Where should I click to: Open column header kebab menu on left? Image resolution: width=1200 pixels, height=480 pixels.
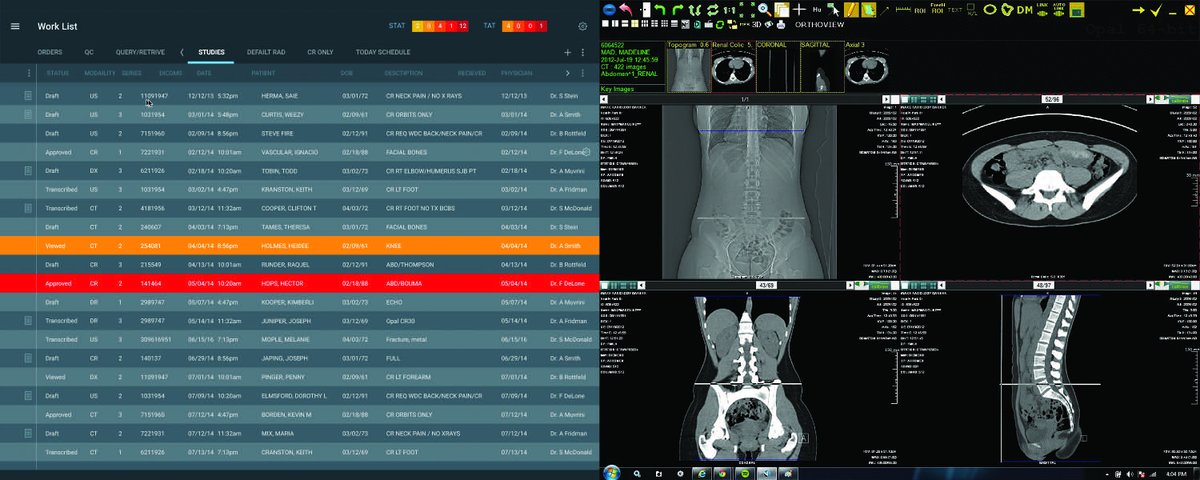[29, 73]
